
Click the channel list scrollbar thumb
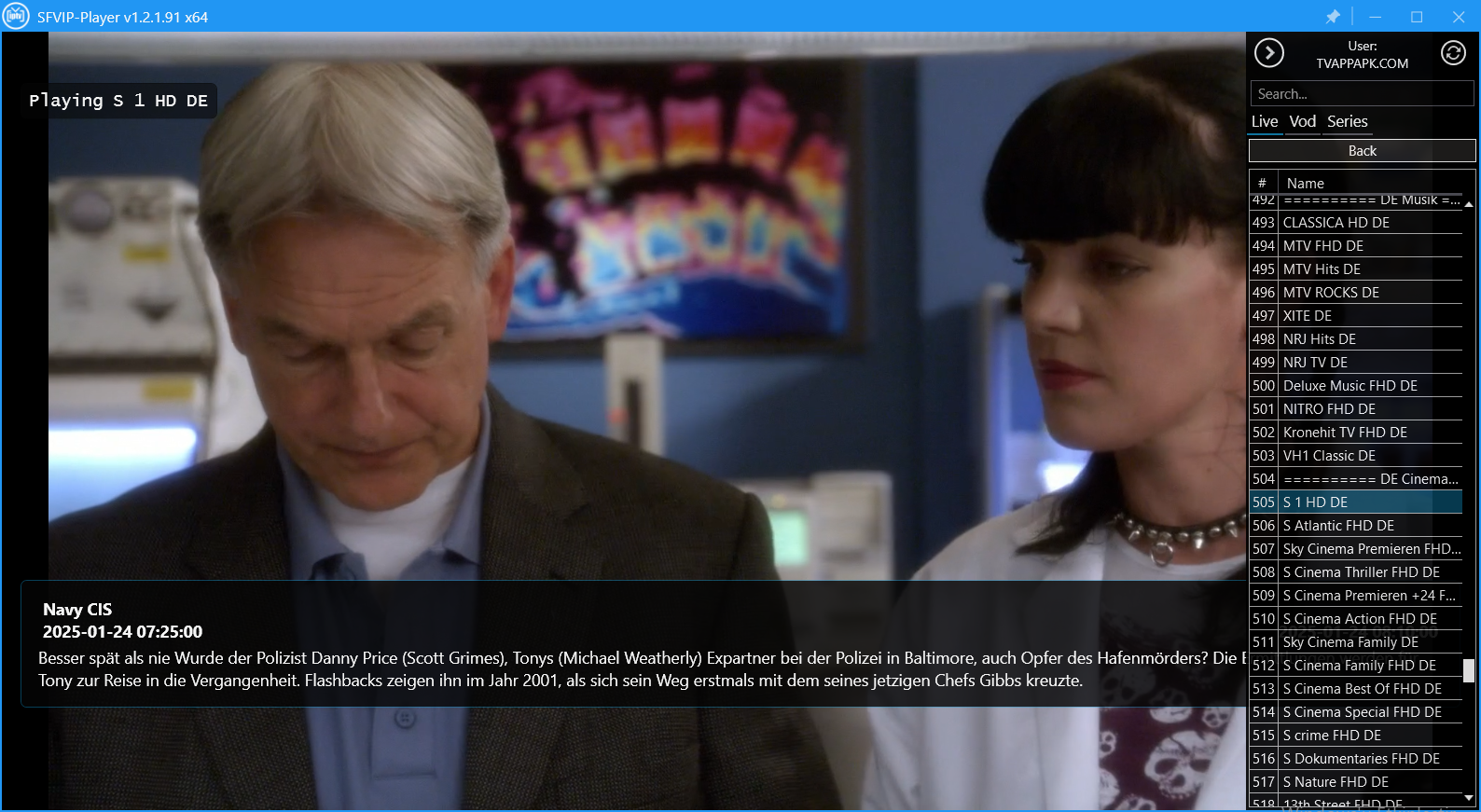coord(1469,671)
